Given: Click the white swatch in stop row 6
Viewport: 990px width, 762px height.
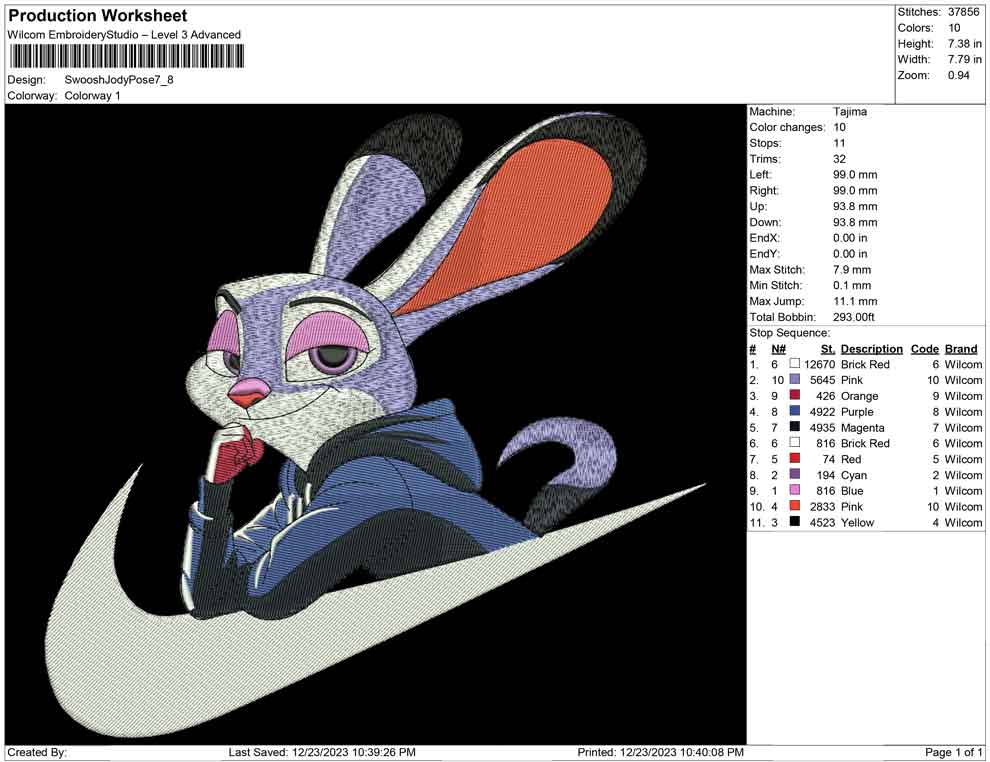Looking at the screenshot, I should pyautogui.click(x=794, y=443).
